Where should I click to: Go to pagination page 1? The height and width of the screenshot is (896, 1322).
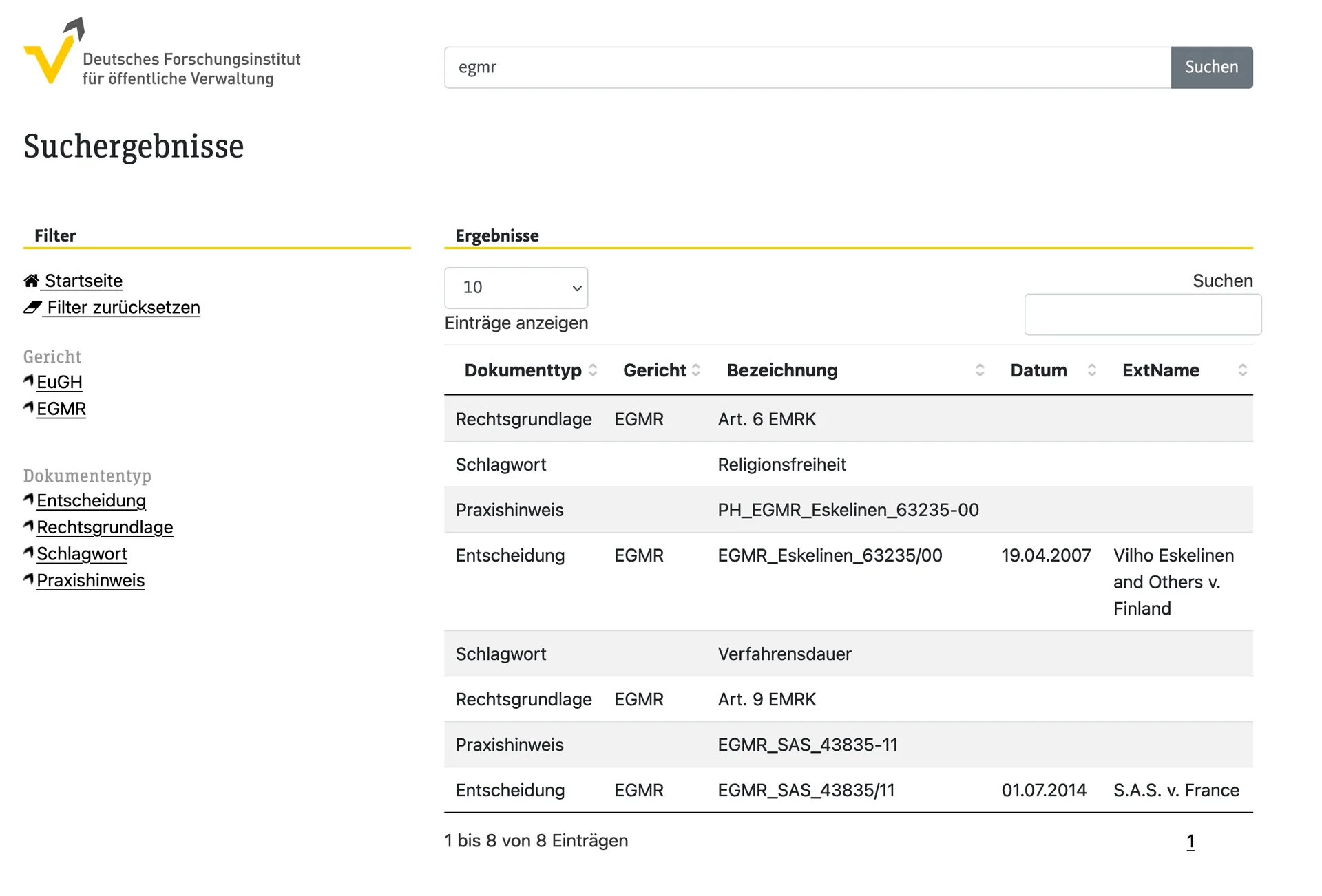1190,841
